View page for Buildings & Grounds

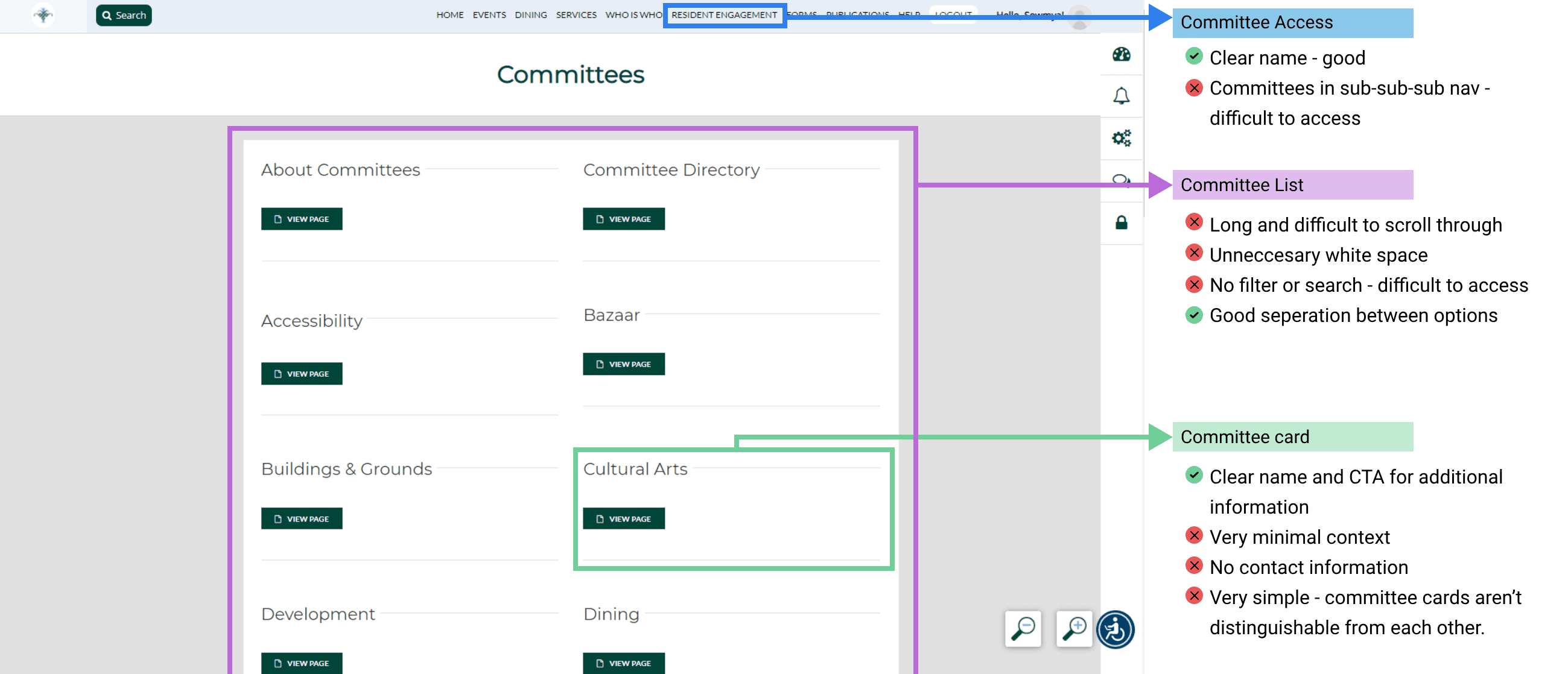301,519
